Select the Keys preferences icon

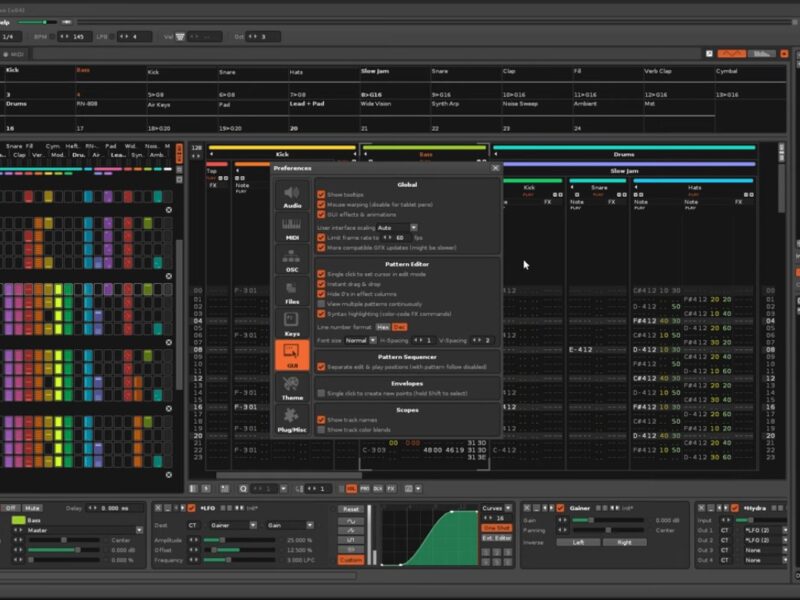[x=292, y=324]
